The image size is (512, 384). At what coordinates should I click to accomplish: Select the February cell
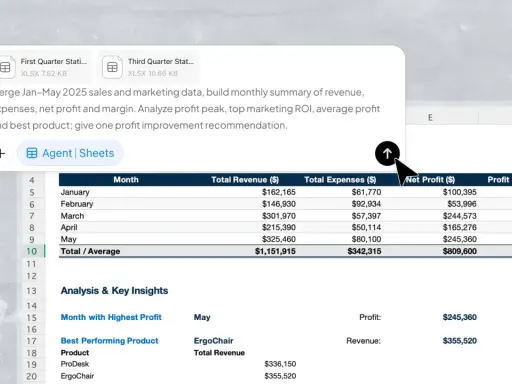(77, 204)
